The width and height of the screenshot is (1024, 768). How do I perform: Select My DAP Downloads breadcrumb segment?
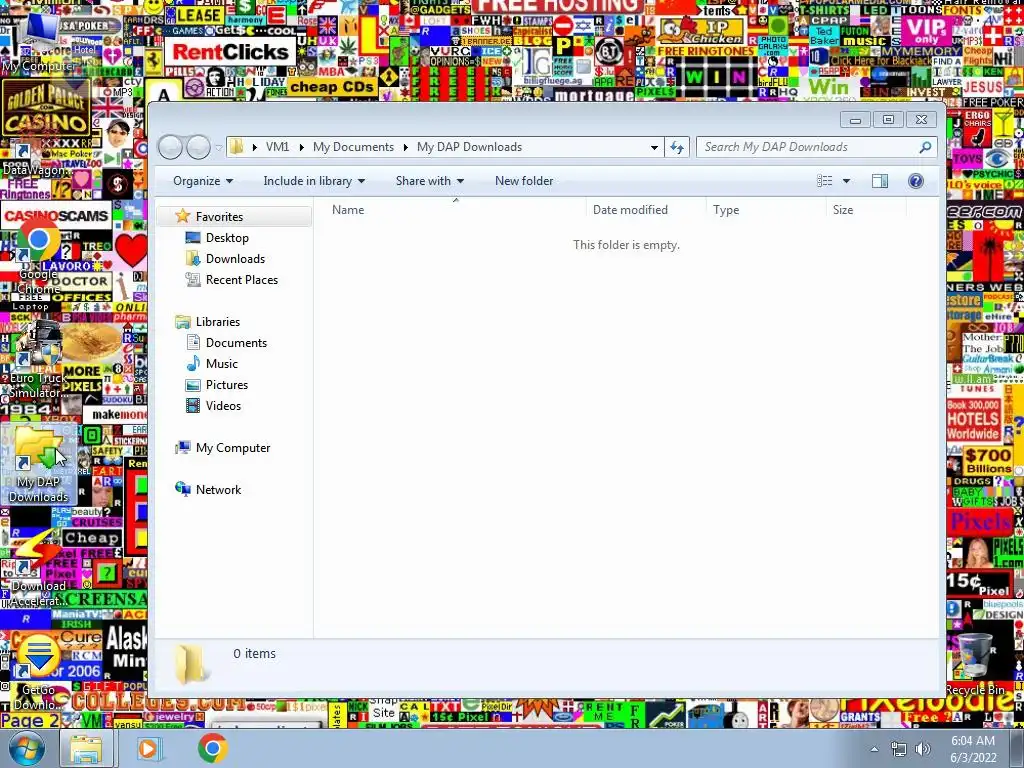[470, 147]
